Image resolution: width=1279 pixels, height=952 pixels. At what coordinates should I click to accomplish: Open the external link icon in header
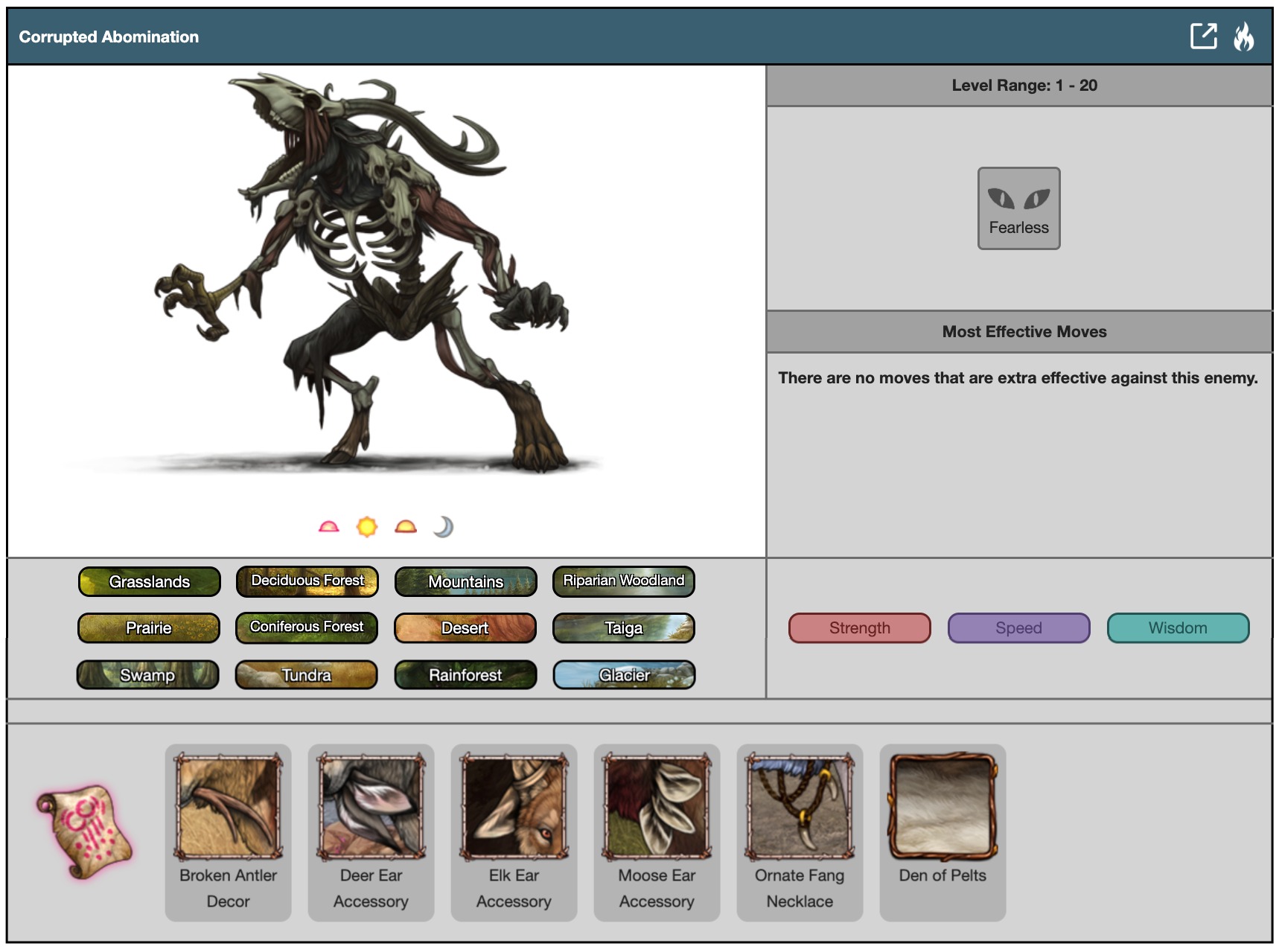1203,36
